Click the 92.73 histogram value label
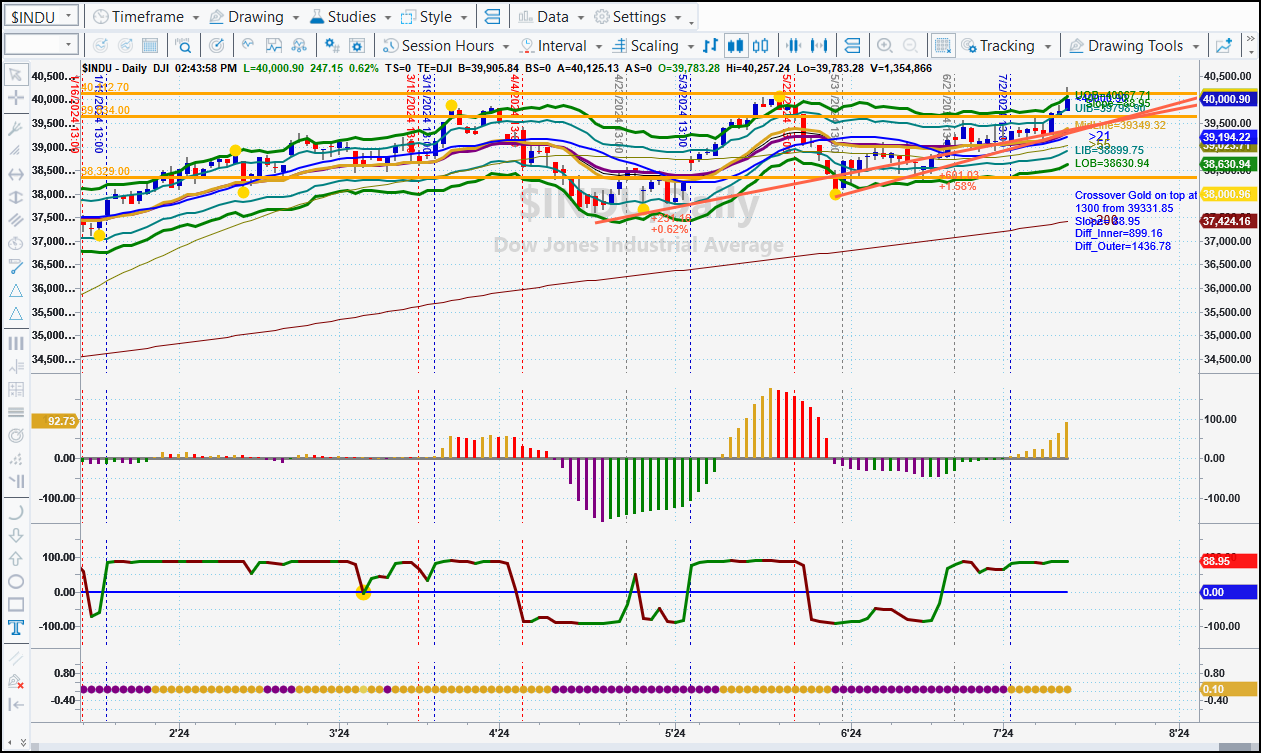 coord(54,422)
